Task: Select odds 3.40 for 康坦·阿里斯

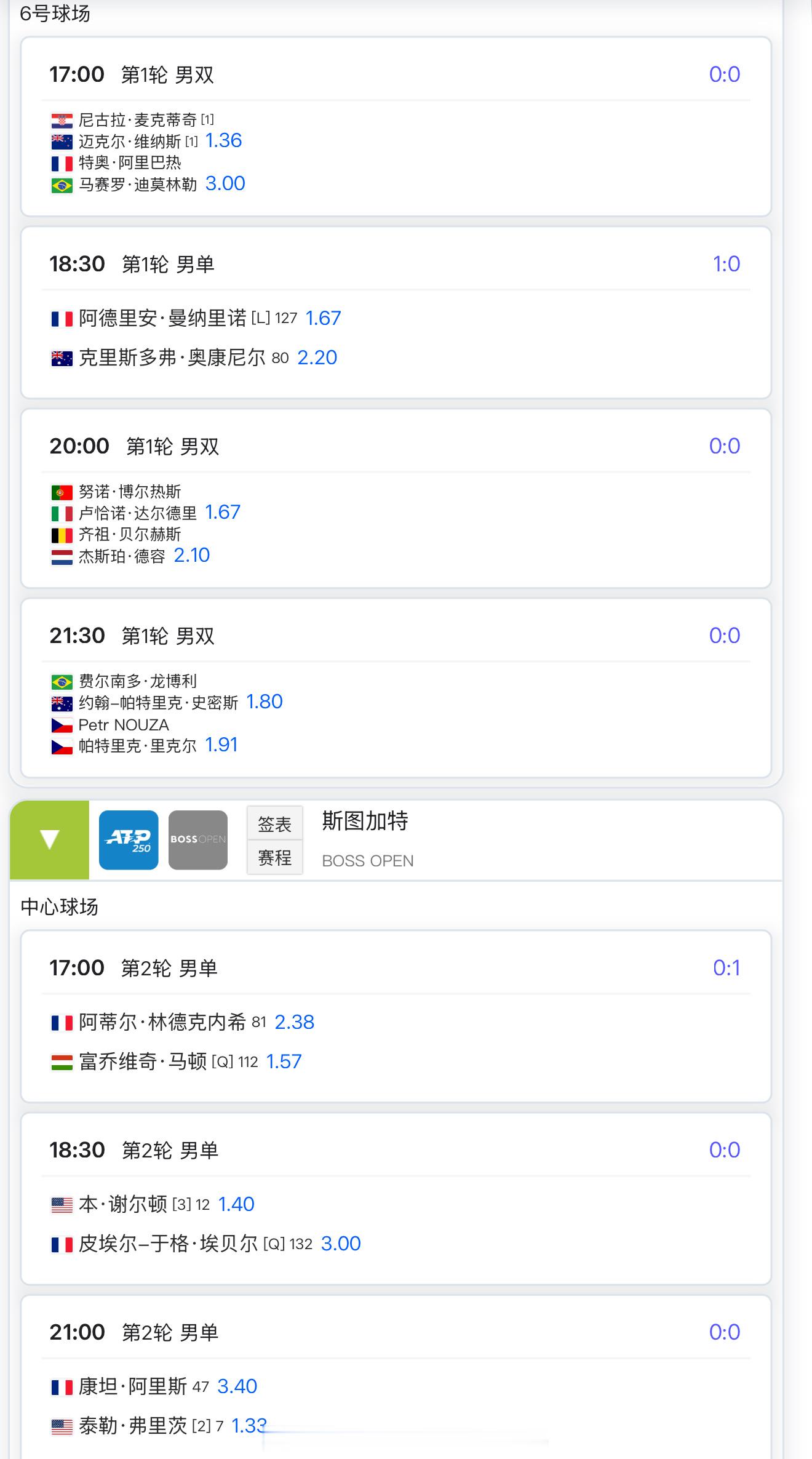Action: [x=237, y=1386]
